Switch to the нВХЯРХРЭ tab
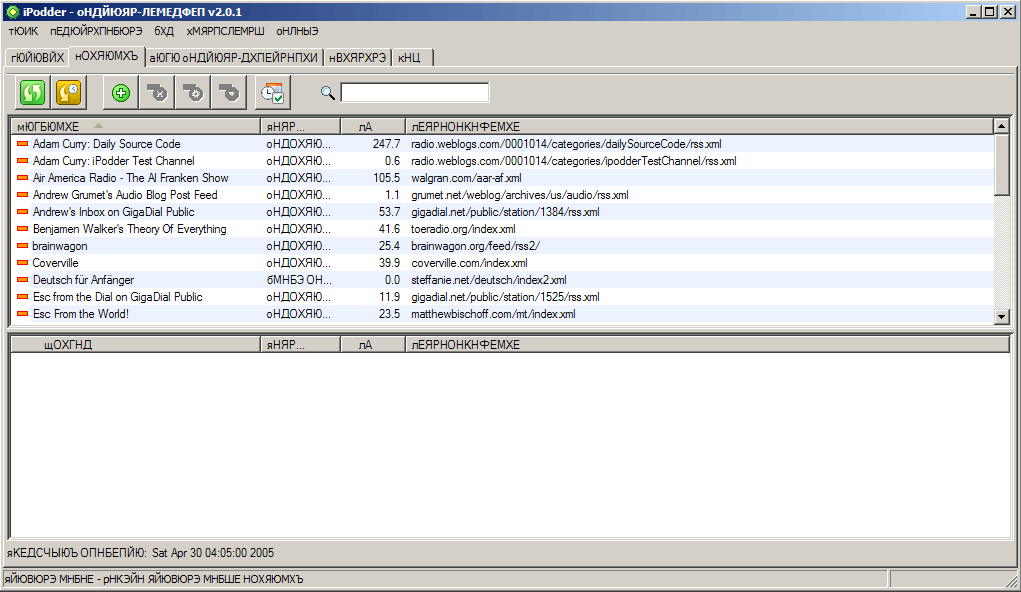Image resolution: width=1021 pixels, height=592 pixels. tap(357, 58)
